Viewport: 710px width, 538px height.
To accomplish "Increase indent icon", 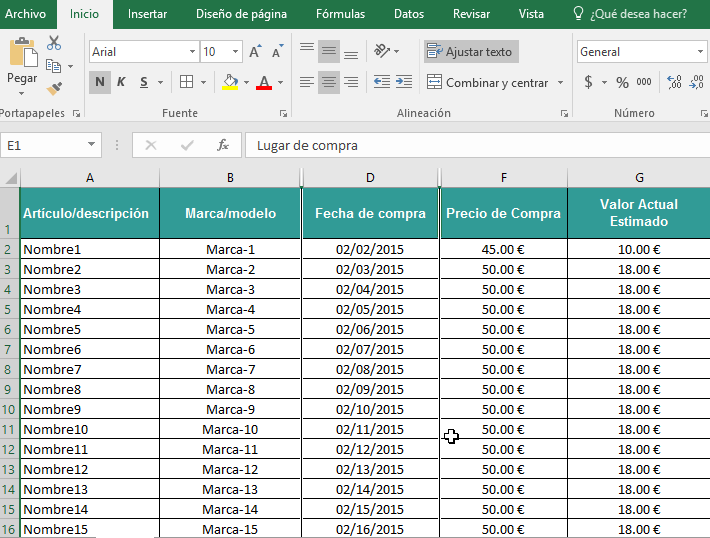I will (x=404, y=82).
